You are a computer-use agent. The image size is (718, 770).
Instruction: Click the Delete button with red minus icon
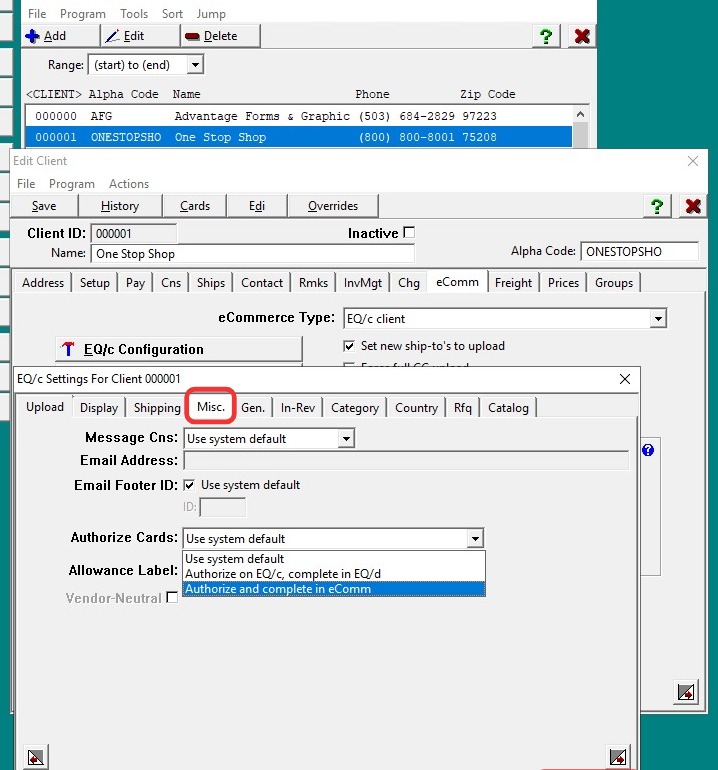coord(221,36)
